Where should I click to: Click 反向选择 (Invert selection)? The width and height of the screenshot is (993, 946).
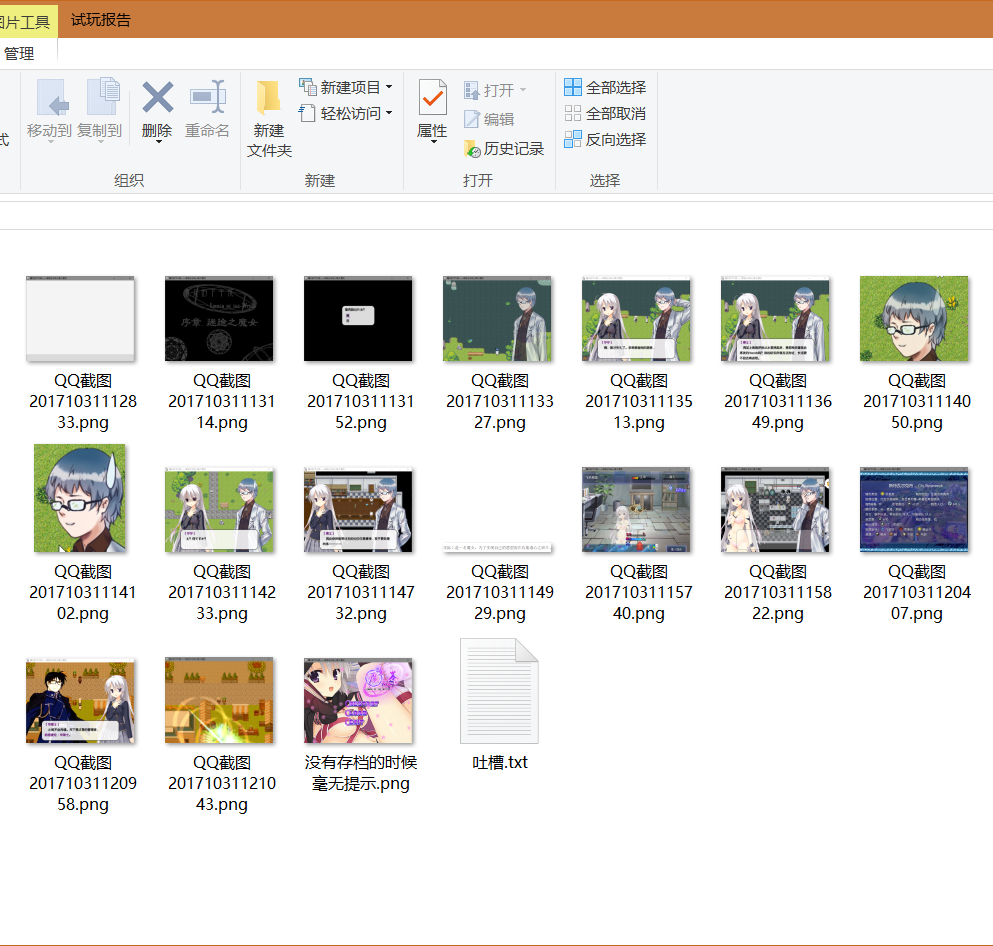(x=605, y=139)
